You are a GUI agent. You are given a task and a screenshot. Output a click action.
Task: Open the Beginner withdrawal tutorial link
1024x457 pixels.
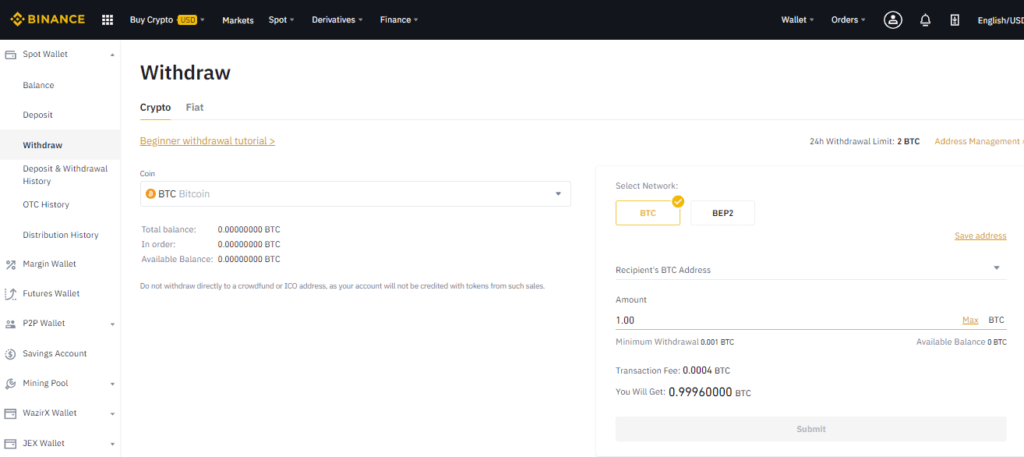(x=207, y=141)
